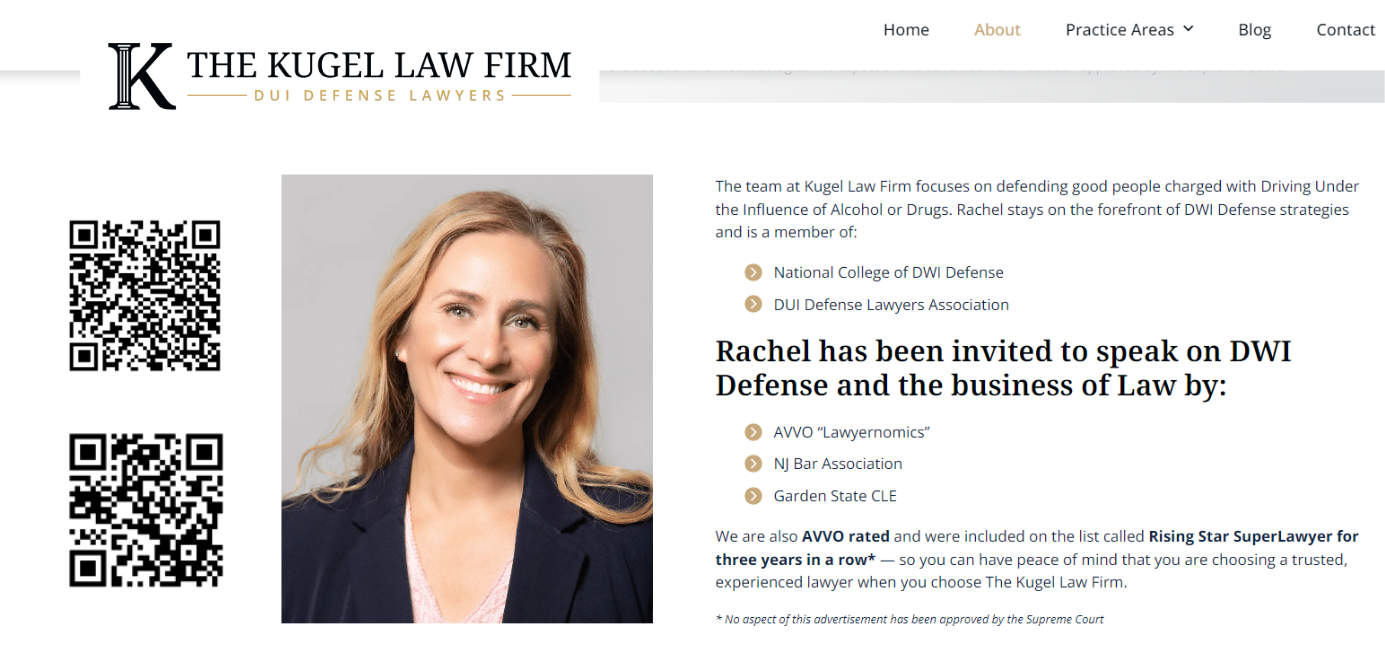The image size is (1385, 654).
Task: Open the Home menu item
Action: (906, 30)
